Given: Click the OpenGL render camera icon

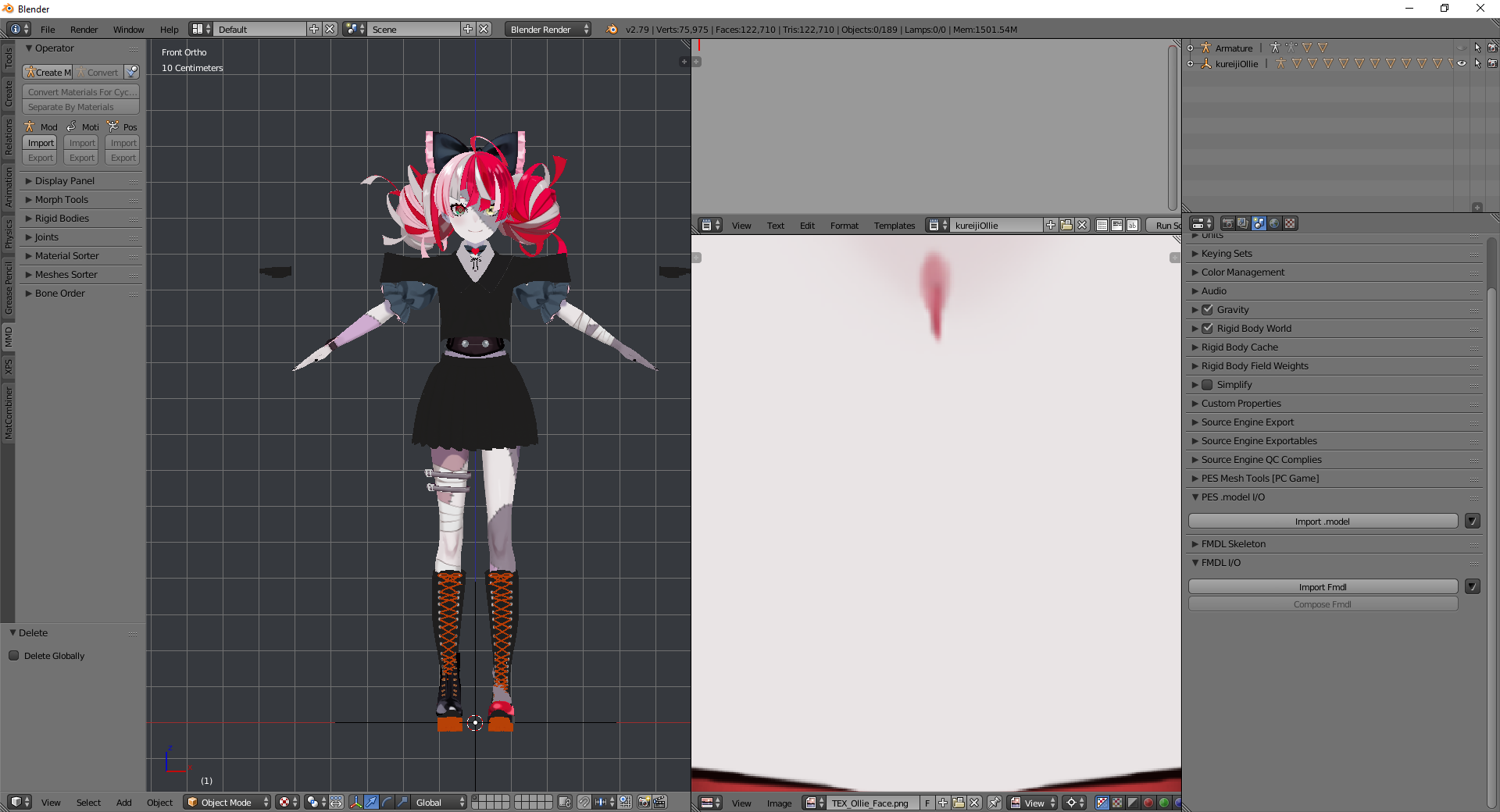Looking at the screenshot, I should pyautogui.click(x=644, y=802).
